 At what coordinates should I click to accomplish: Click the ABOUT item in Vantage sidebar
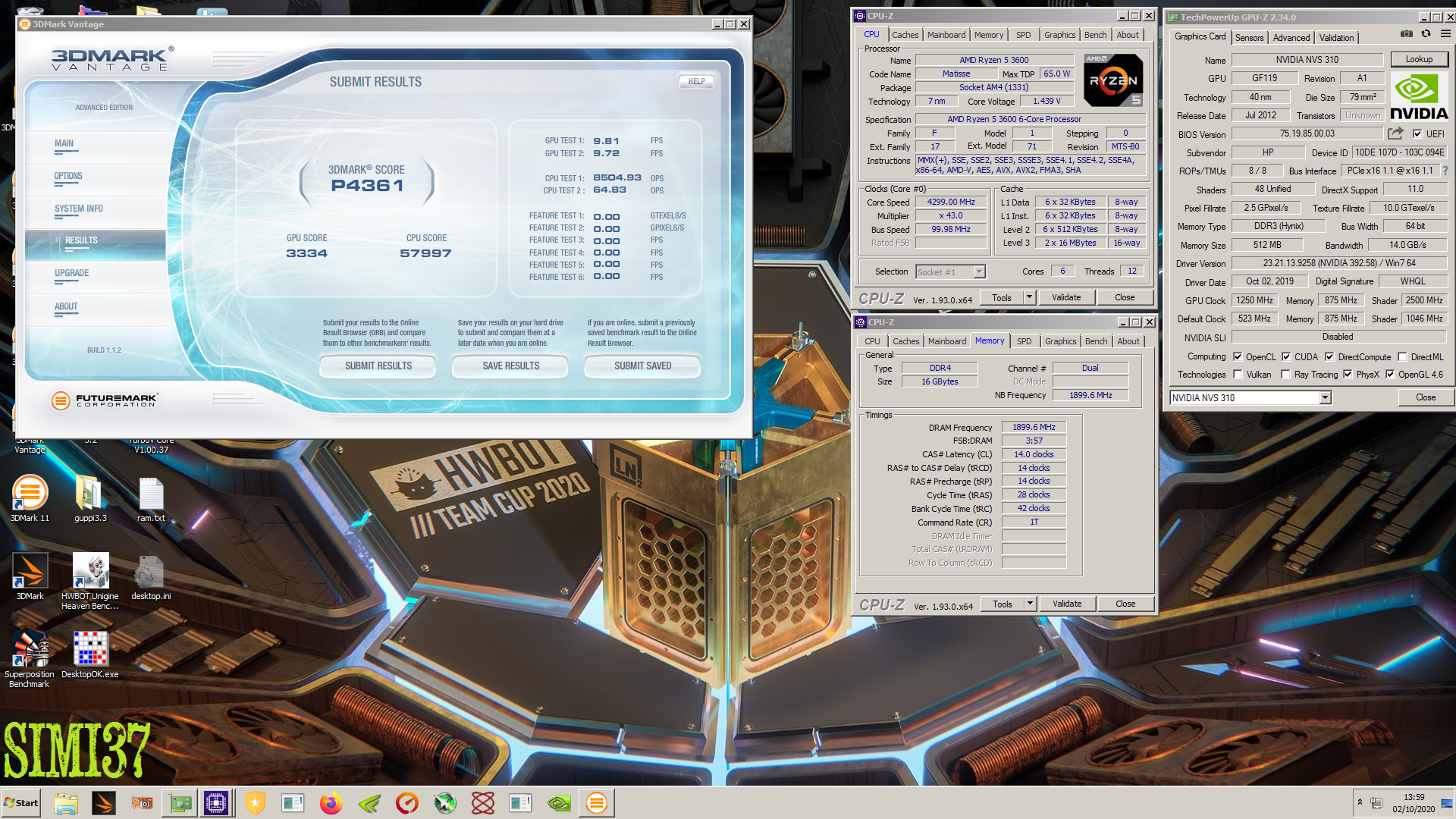coord(66,307)
